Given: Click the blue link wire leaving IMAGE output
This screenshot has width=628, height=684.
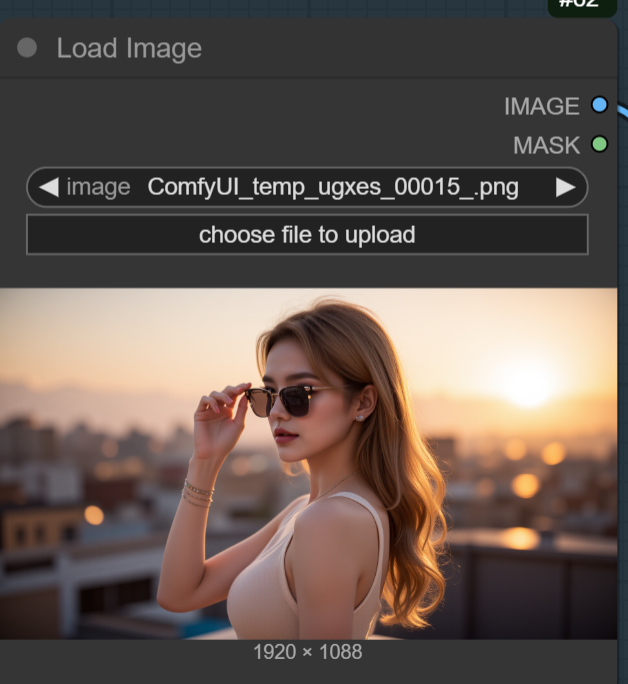Looking at the screenshot, I should (x=621, y=112).
